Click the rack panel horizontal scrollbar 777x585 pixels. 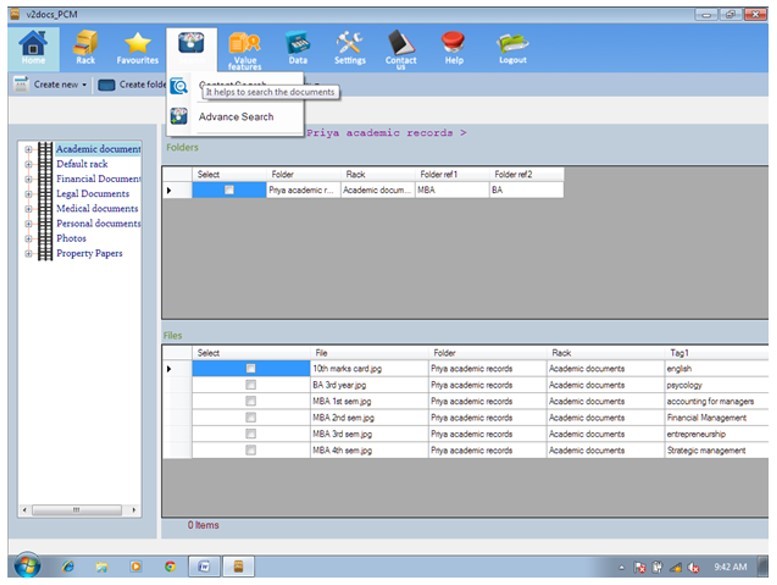(x=78, y=510)
